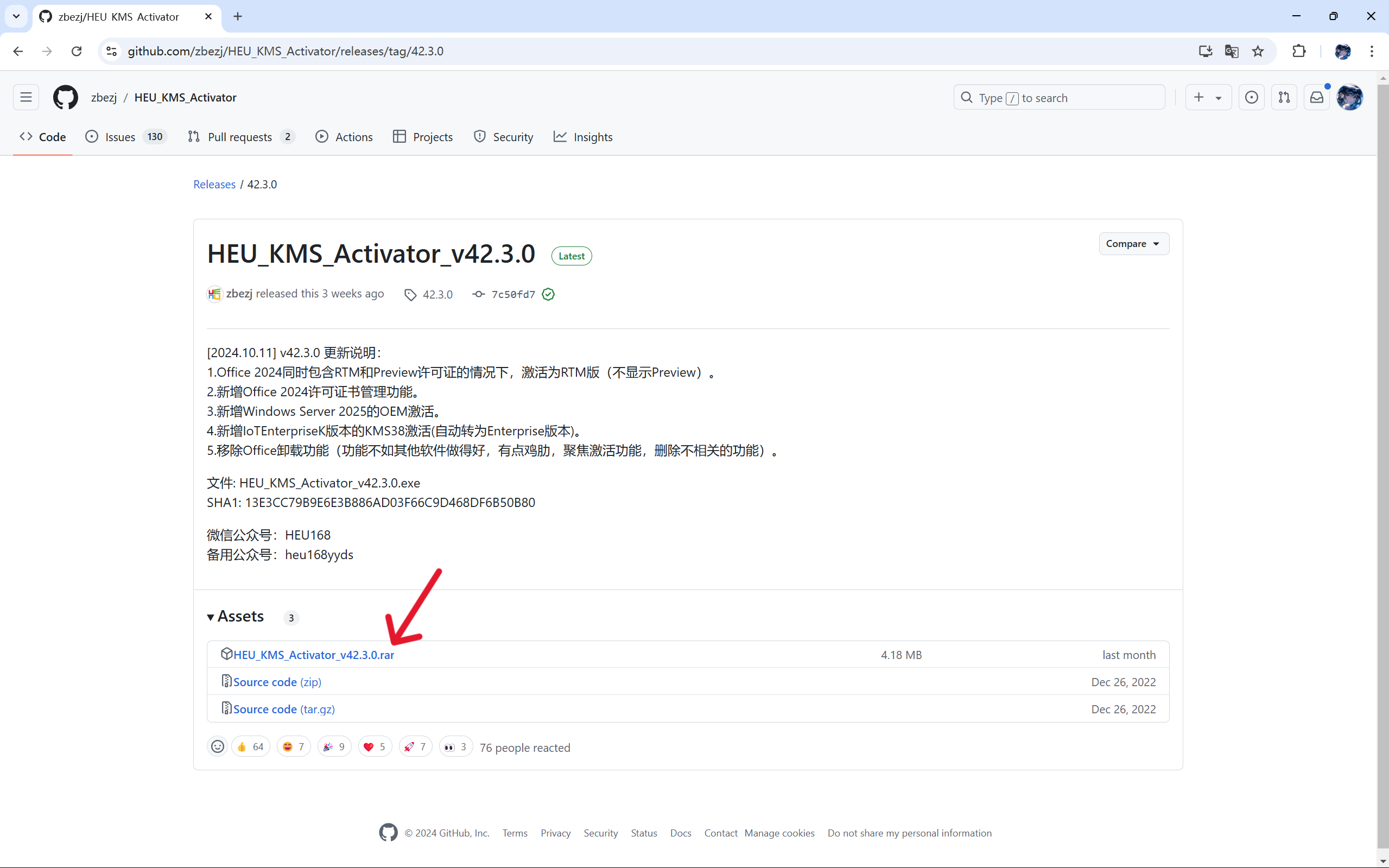Collapse the Assets section
The width and height of the screenshot is (1389, 868).
pyautogui.click(x=236, y=617)
